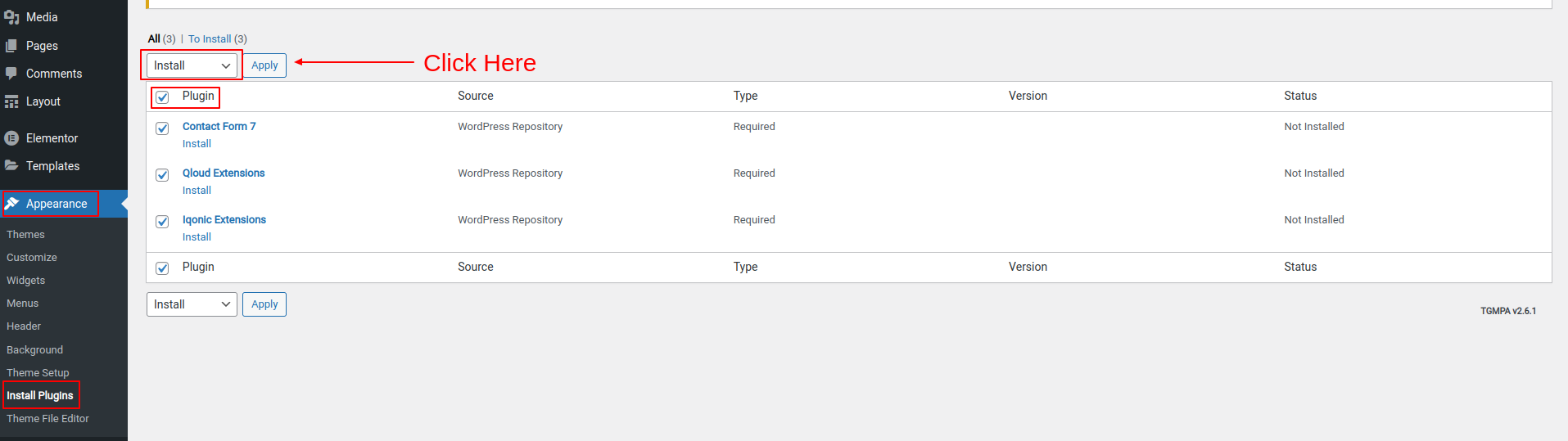Toggle the Iqonic Extensions checkbox
This screenshot has height=441, width=1568.
pos(162,222)
